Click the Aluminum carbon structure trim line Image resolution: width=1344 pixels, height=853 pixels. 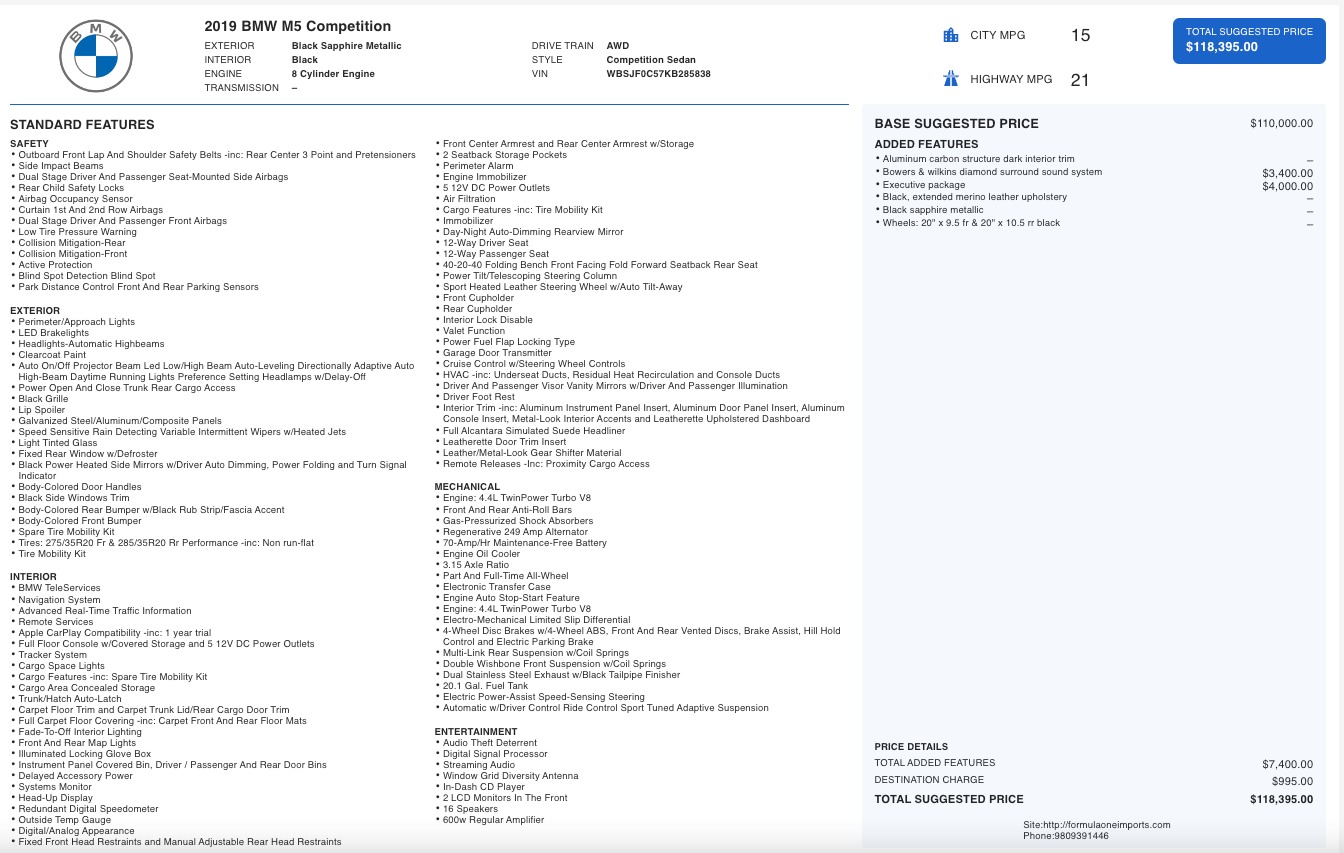click(x=975, y=159)
